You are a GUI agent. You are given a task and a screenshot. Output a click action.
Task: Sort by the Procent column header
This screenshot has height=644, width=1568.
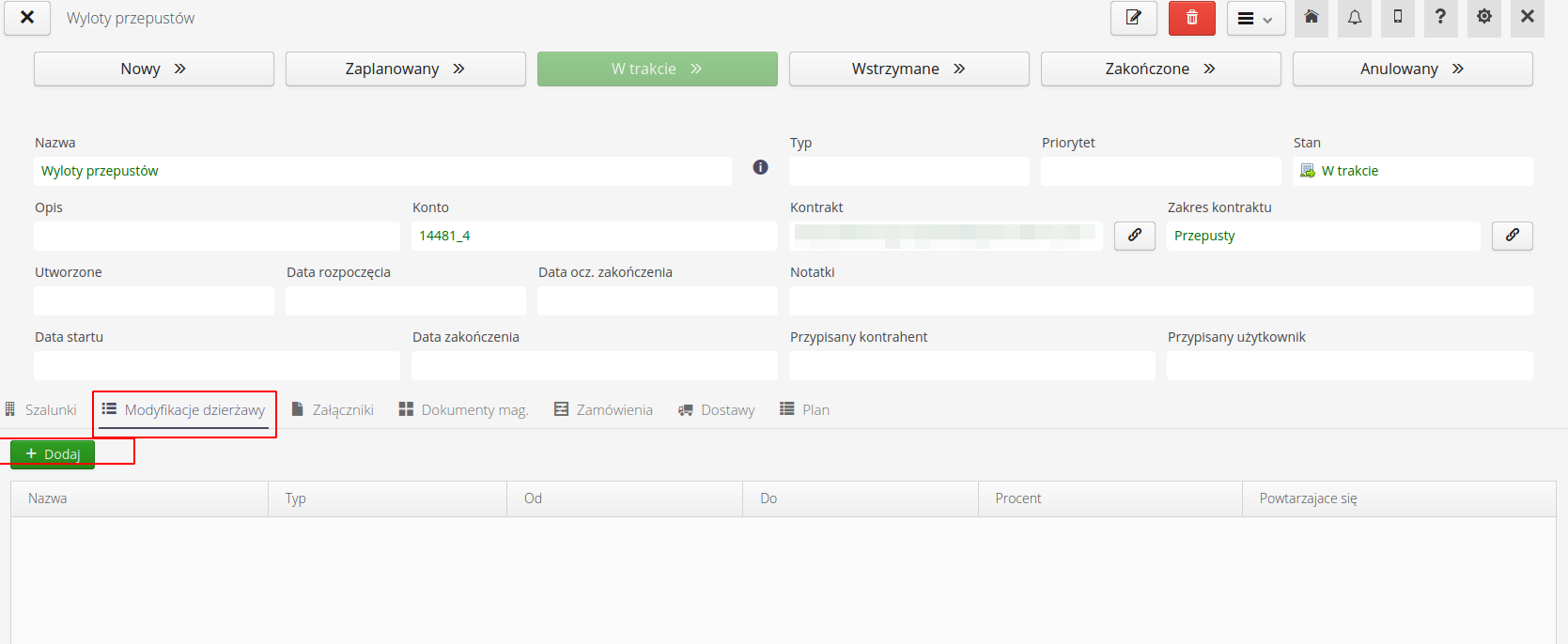[1018, 498]
